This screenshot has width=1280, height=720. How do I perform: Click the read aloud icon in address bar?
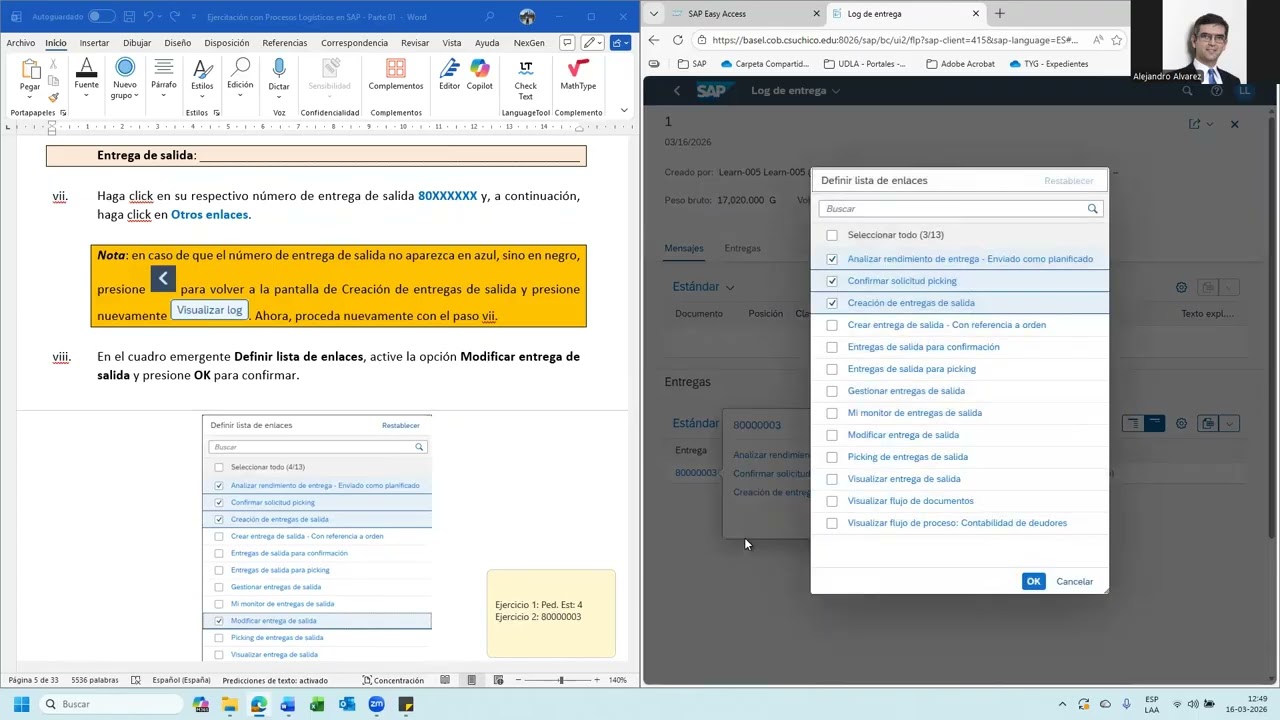[1098, 40]
